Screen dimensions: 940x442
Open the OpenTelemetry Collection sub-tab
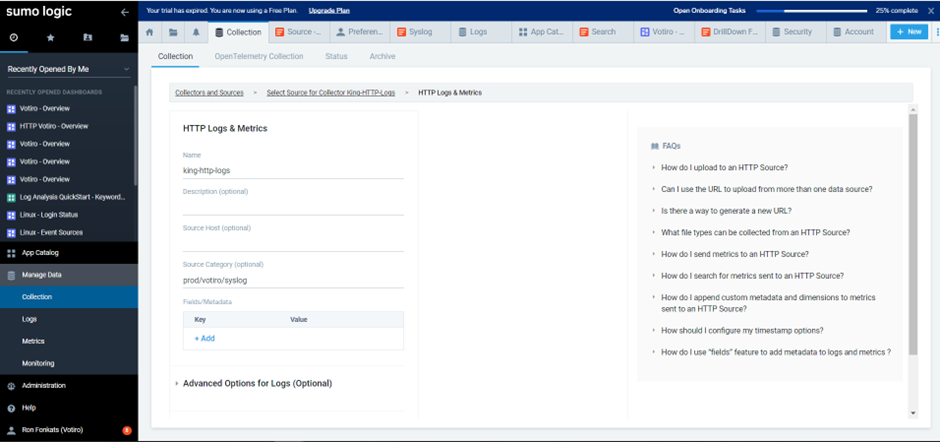pyautogui.click(x=259, y=56)
